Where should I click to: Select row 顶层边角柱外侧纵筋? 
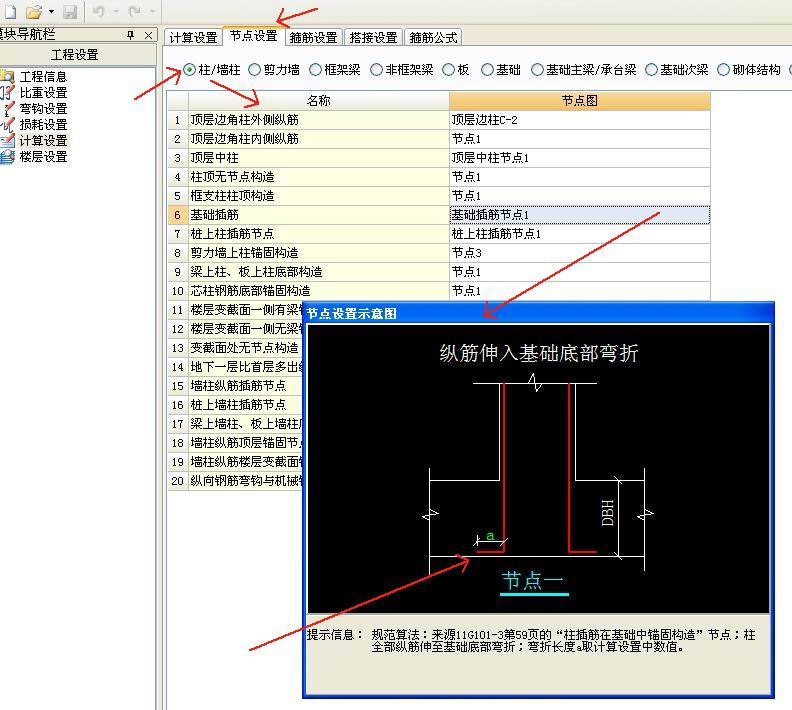[319, 120]
